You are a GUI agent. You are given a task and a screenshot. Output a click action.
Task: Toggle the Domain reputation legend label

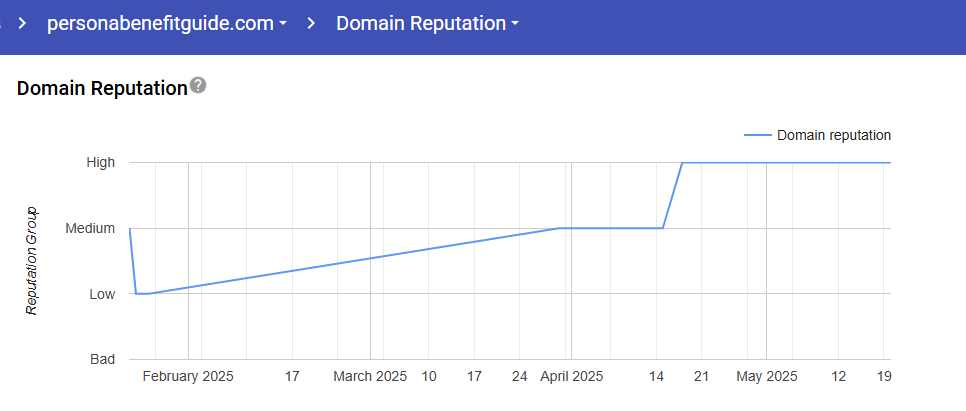coord(833,135)
